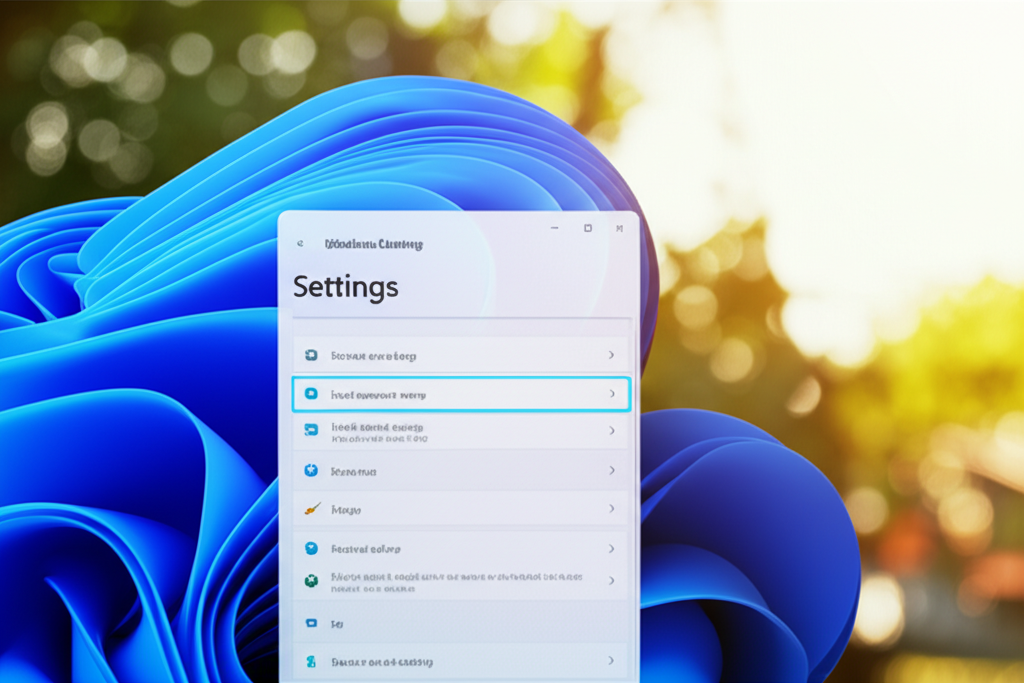Open the cyan-highlighted settings row
The image size is (1024, 683).
(x=461, y=394)
